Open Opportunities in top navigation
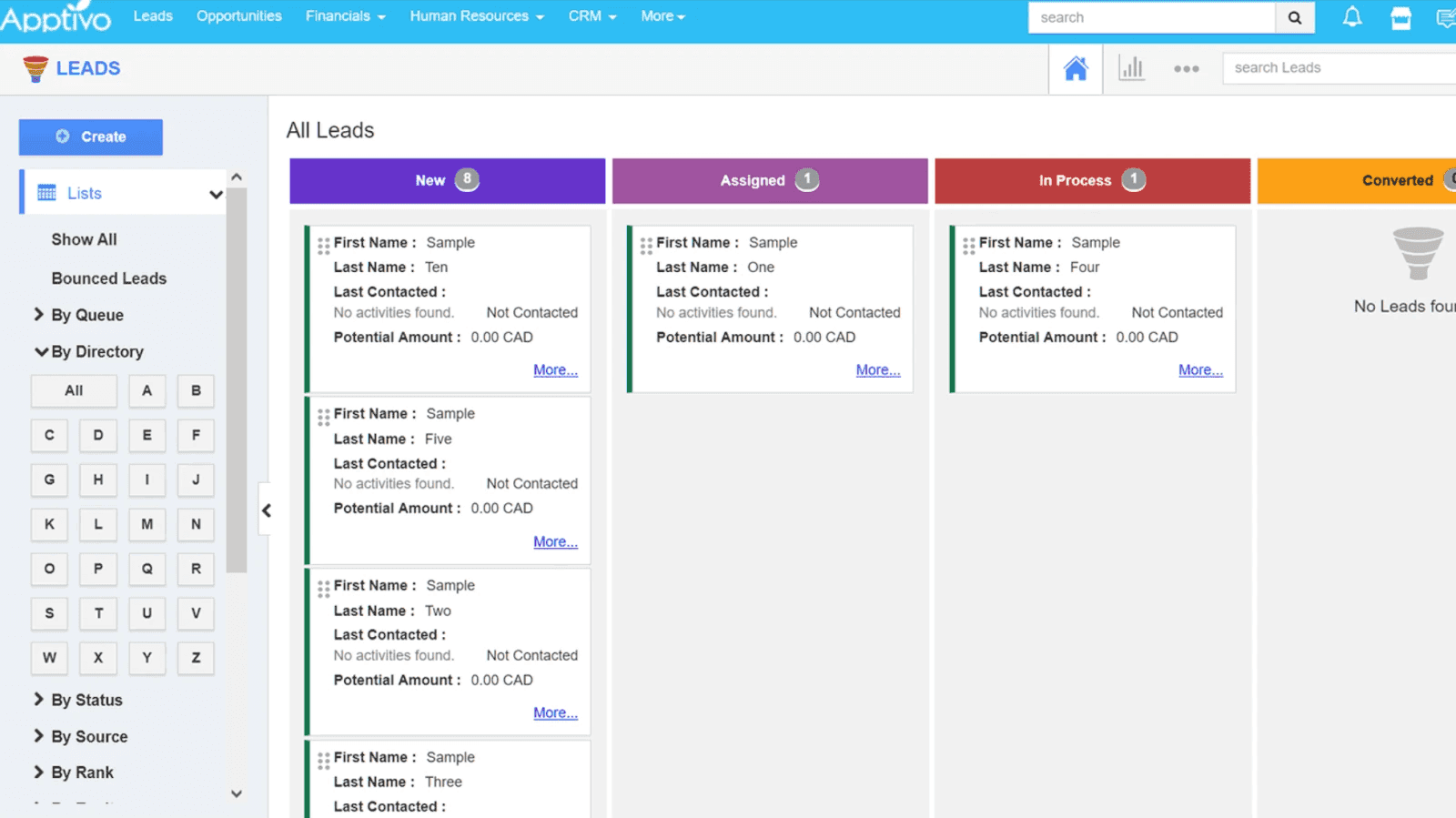The width and height of the screenshot is (1456, 818). [x=239, y=16]
